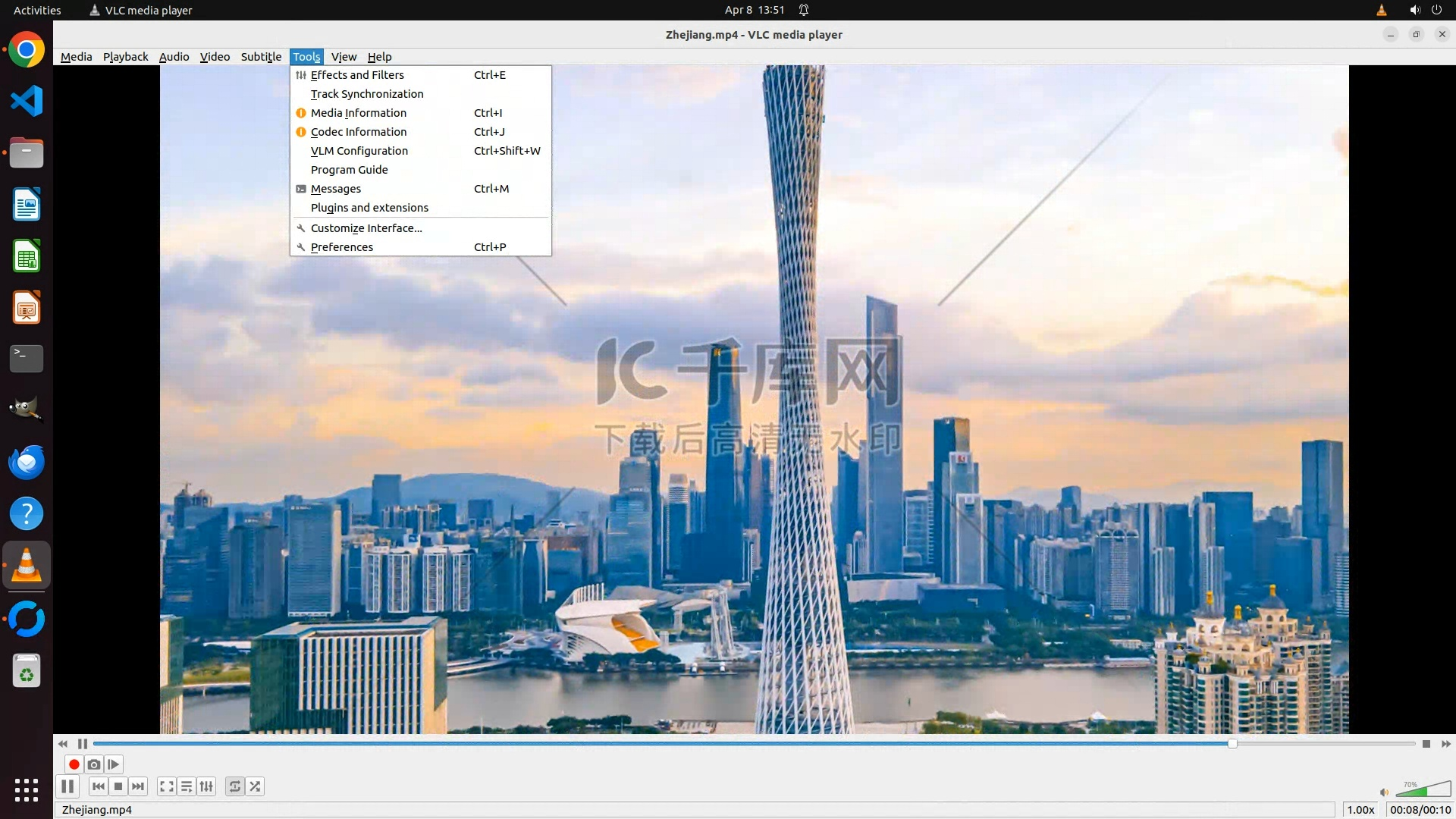The image size is (1456, 819).
Task: Choose Preferences from Tools menu
Action: [x=342, y=247]
